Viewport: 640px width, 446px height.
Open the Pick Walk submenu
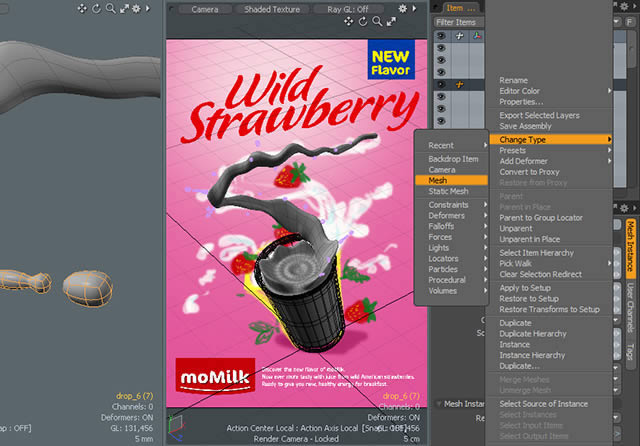[550, 264]
